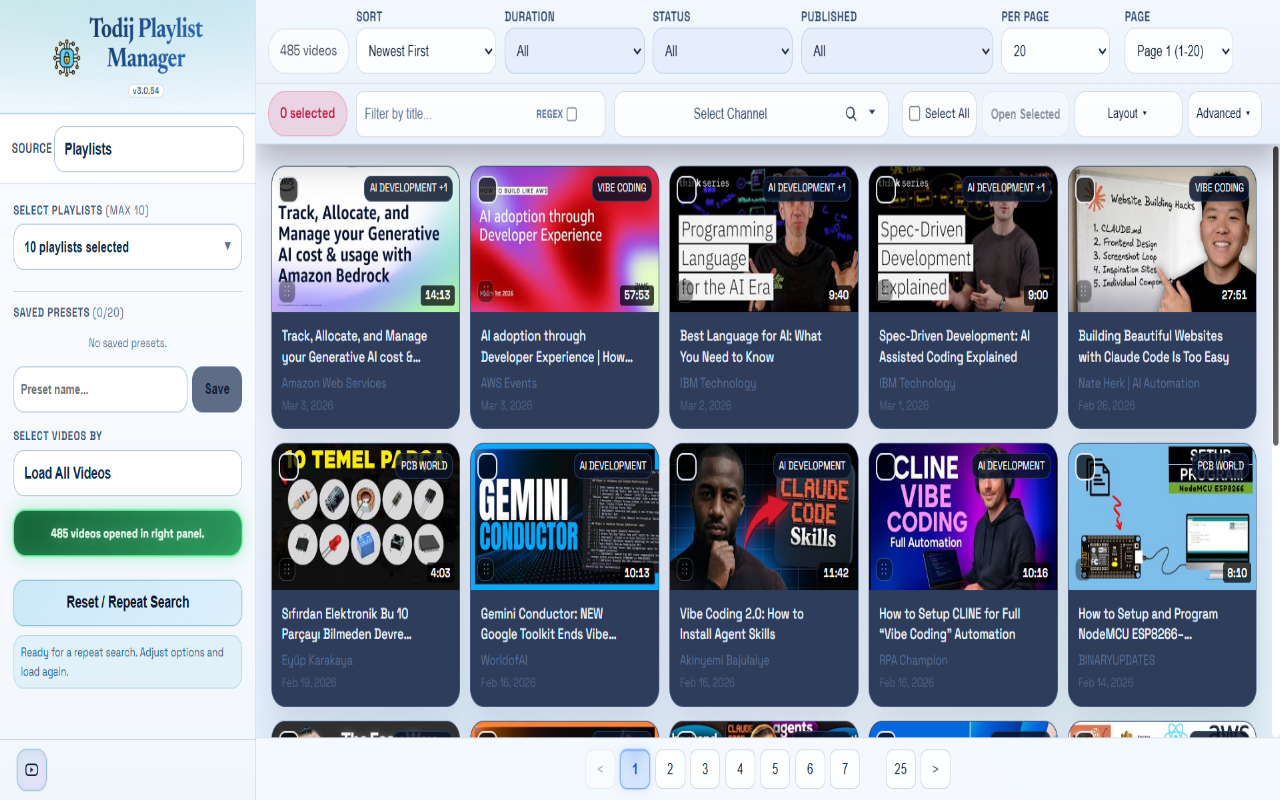Click drag handle on Gemini Conductor card
The width and height of the screenshot is (1280, 800).
pos(486,569)
